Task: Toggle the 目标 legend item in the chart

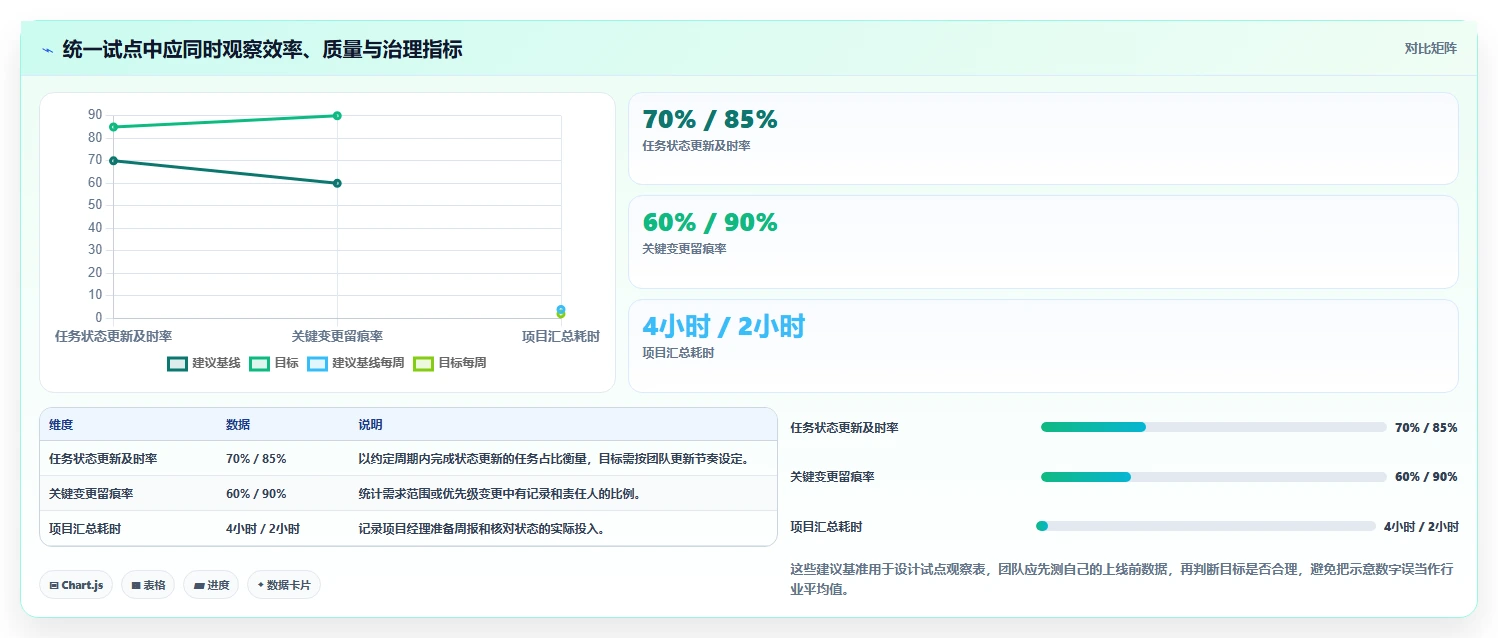Action: 274,363
